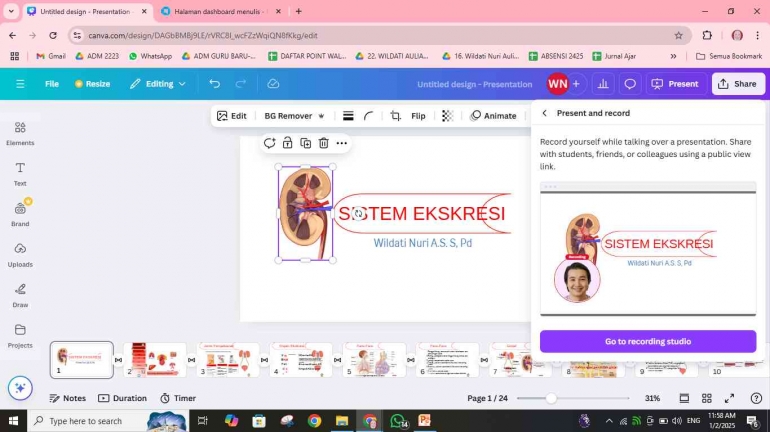Open the corner rounding tool
The image size is (770, 432).
pyautogui.click(x=368, y=116)
